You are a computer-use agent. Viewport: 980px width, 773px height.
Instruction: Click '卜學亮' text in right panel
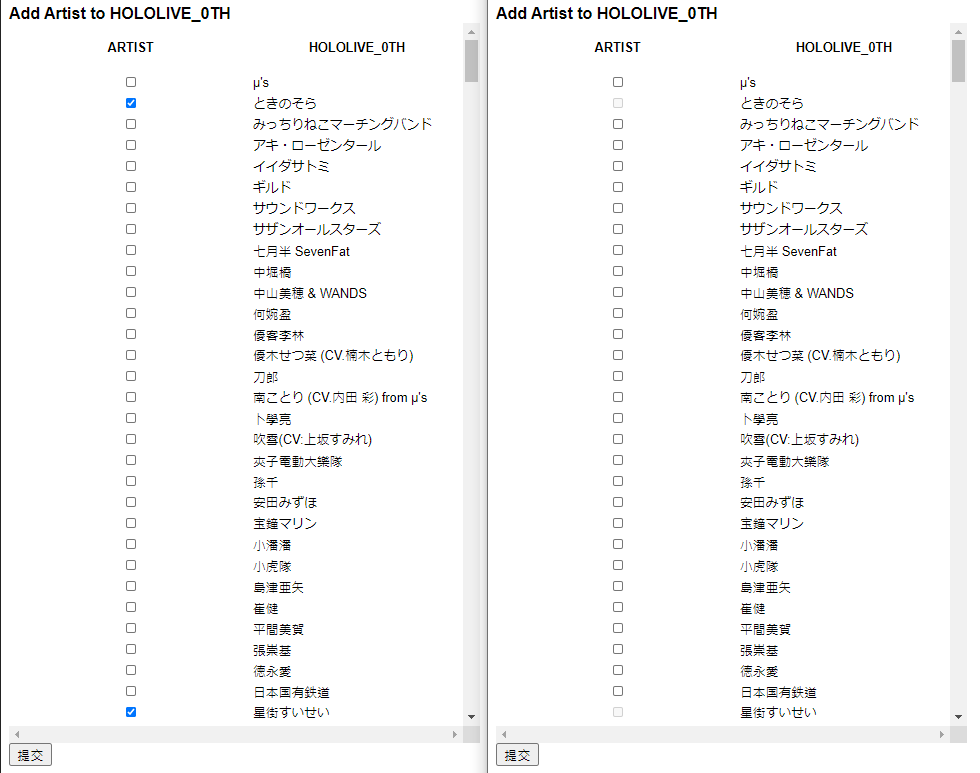tap(759, 419)
